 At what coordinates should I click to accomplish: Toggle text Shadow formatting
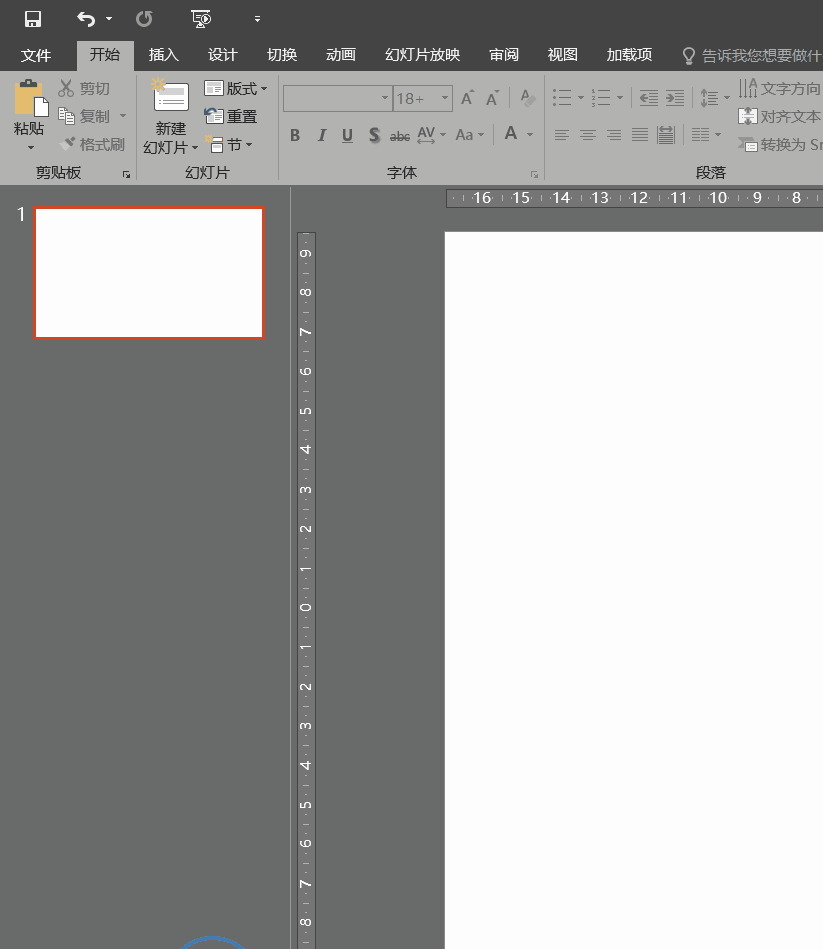pyautogui.click(x=375, y=135)
